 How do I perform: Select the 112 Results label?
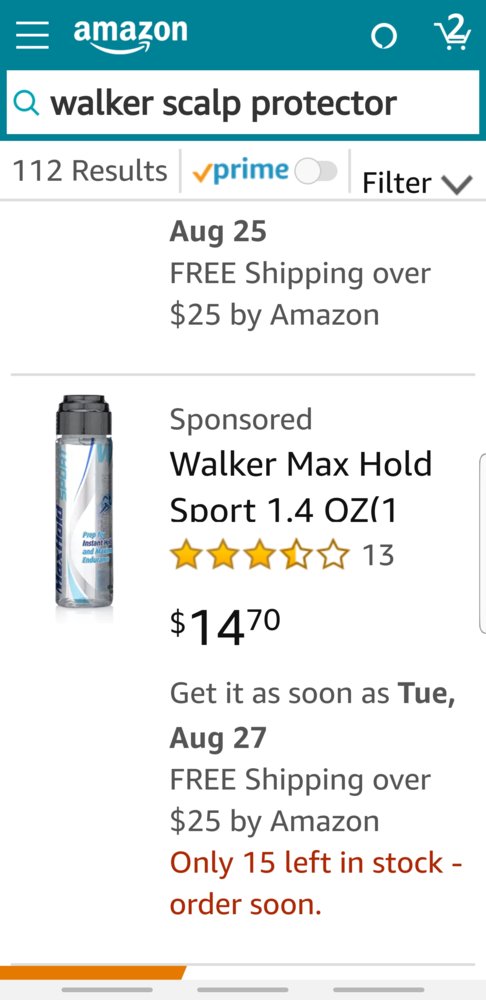tap(90, 171)
